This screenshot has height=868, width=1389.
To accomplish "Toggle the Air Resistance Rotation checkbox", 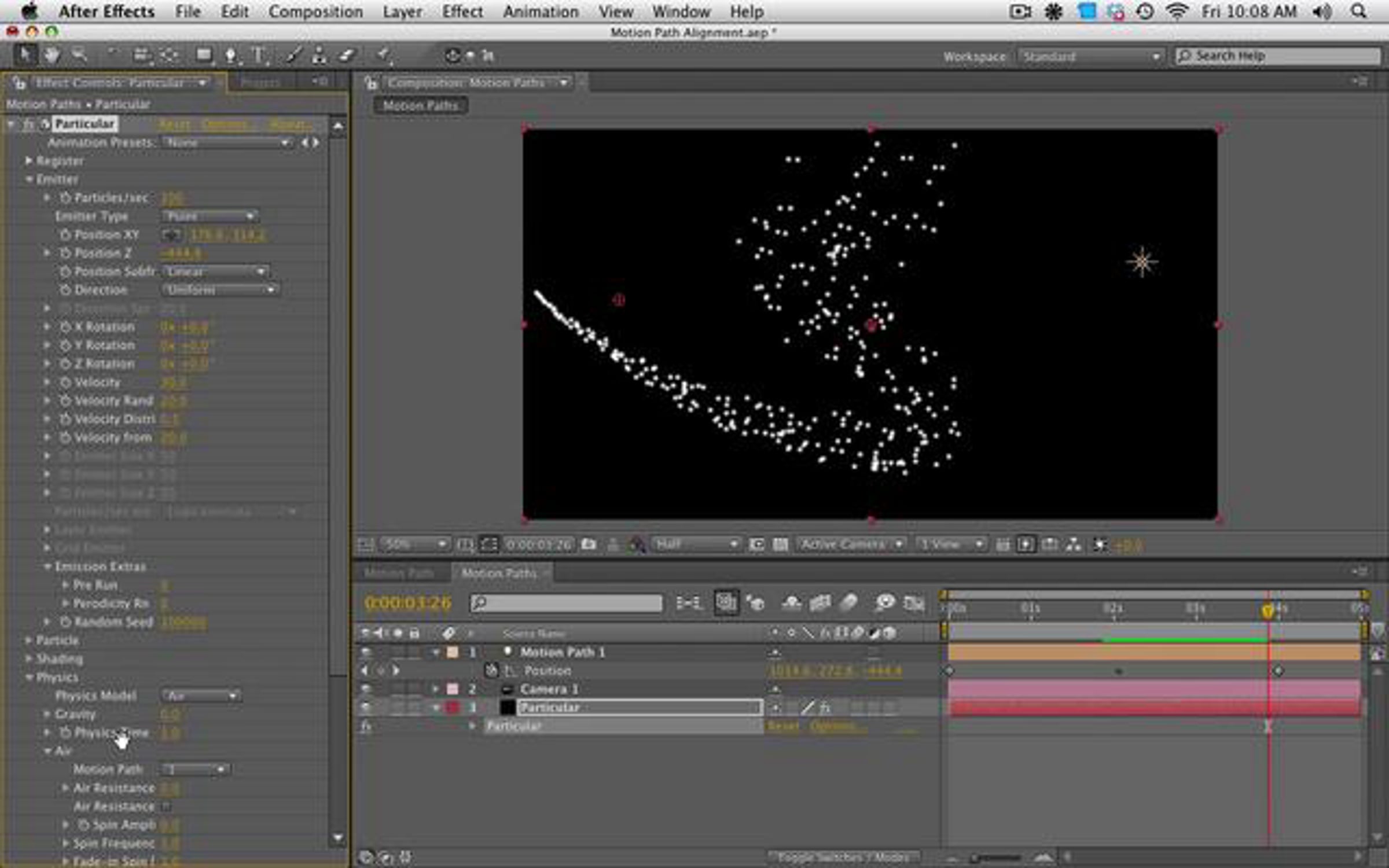I will [166, 806].
